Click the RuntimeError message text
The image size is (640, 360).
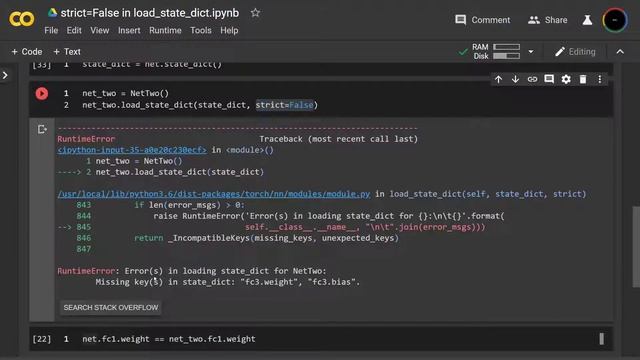point(192,271)
